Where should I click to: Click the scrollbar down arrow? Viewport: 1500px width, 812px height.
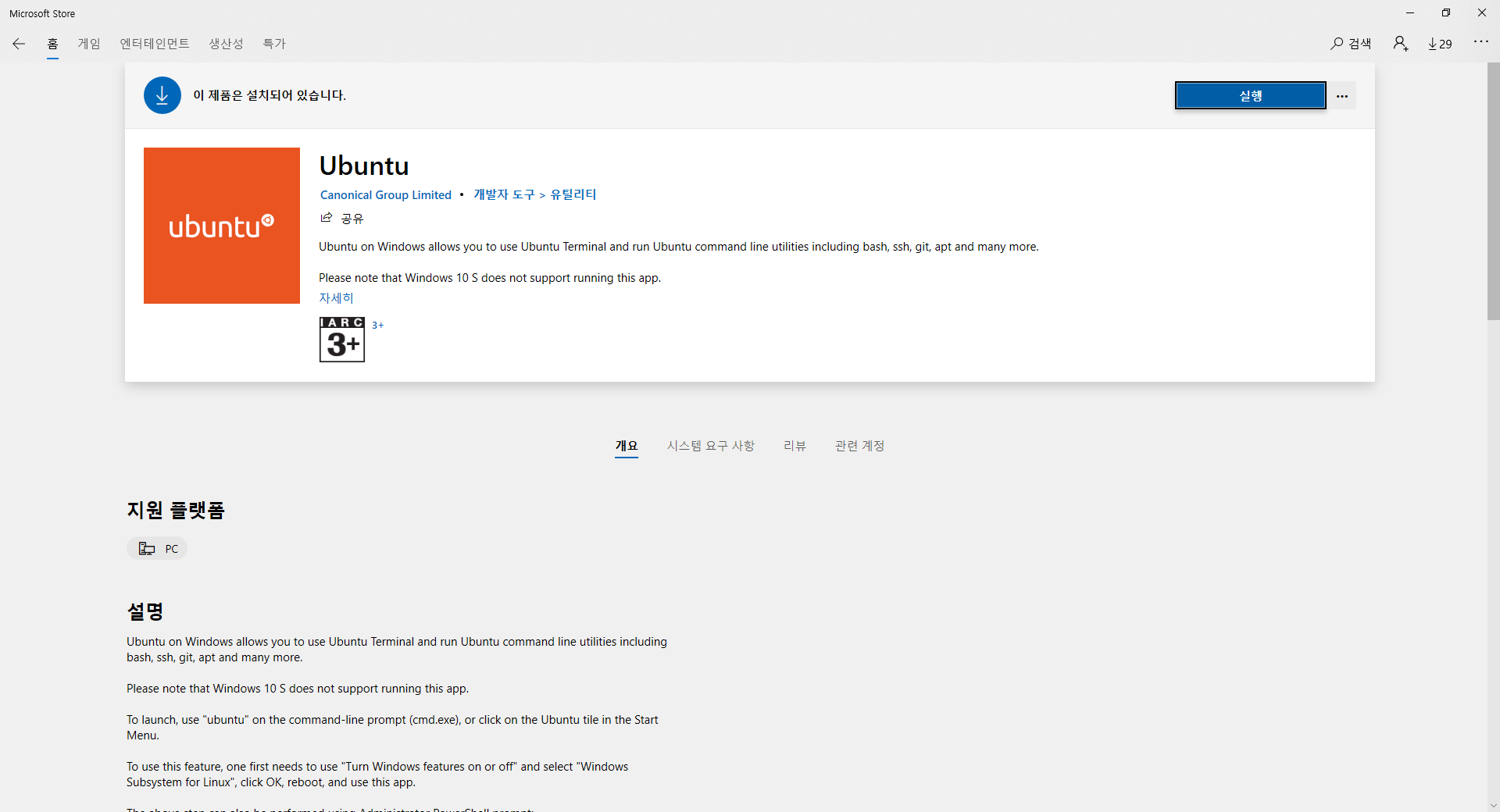click(x=1493, y=805)
